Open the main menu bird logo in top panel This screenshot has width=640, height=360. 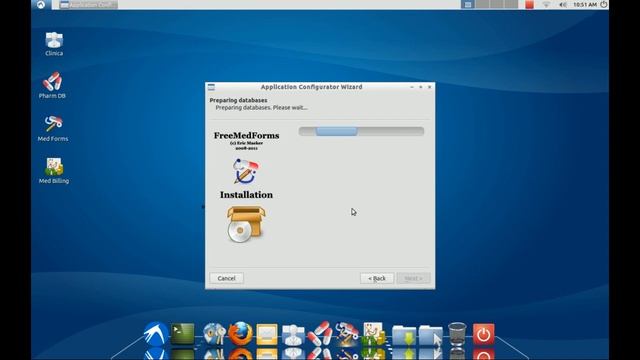coord(41,4)
